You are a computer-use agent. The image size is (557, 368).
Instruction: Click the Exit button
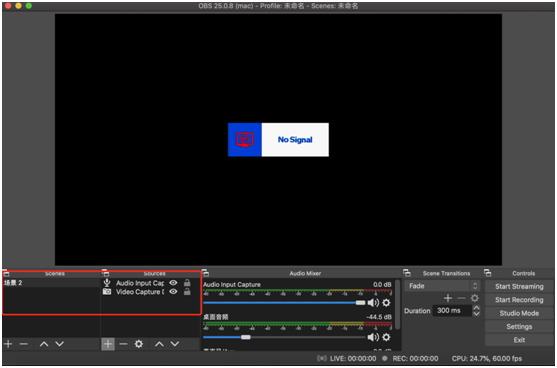519,340
